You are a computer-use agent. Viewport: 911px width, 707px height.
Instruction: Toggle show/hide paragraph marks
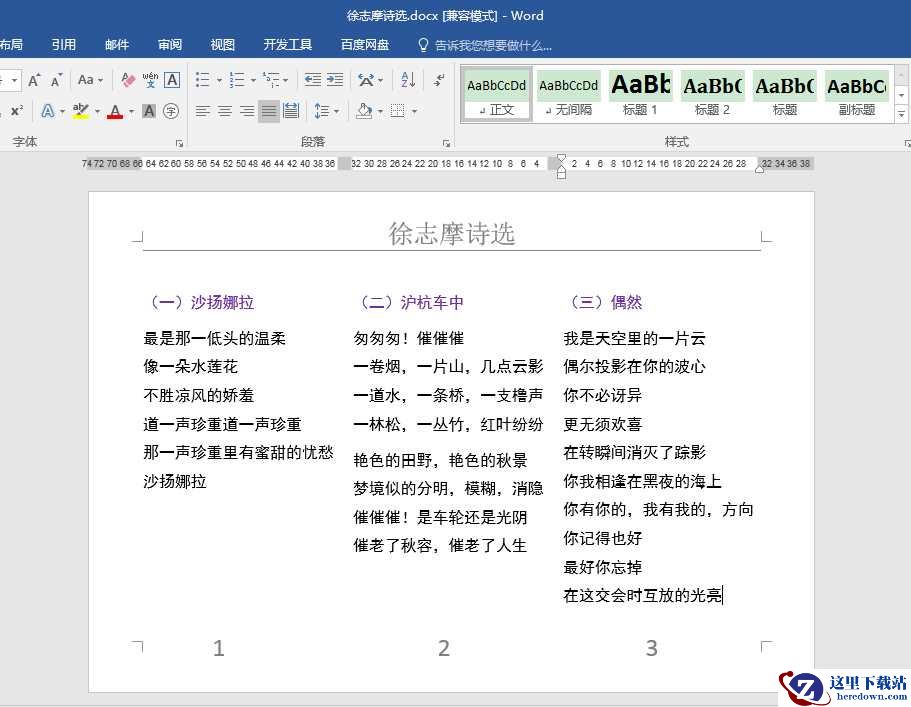[x=439, y=80]
